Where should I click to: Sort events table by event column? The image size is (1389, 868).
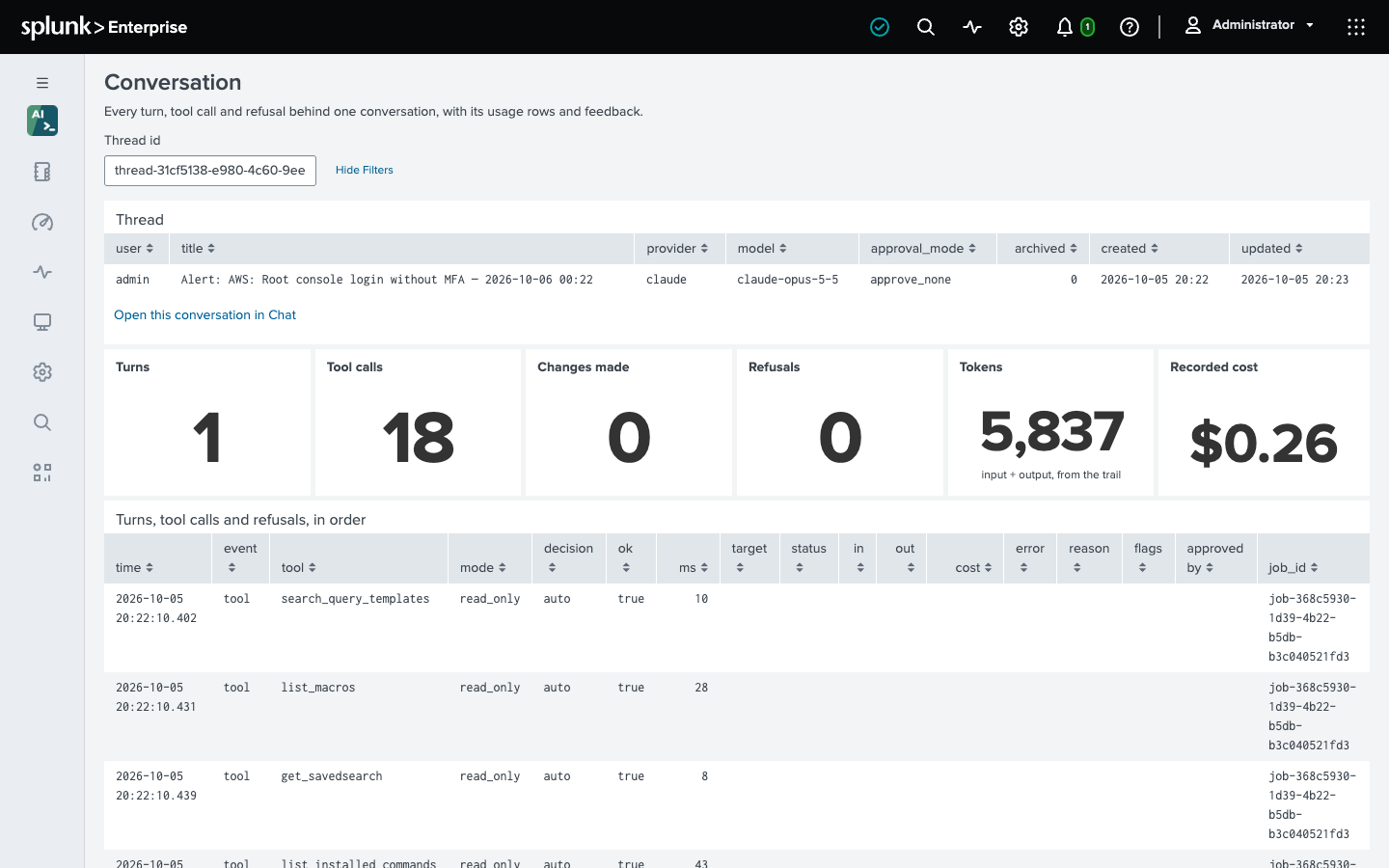(x=240, y=558)
